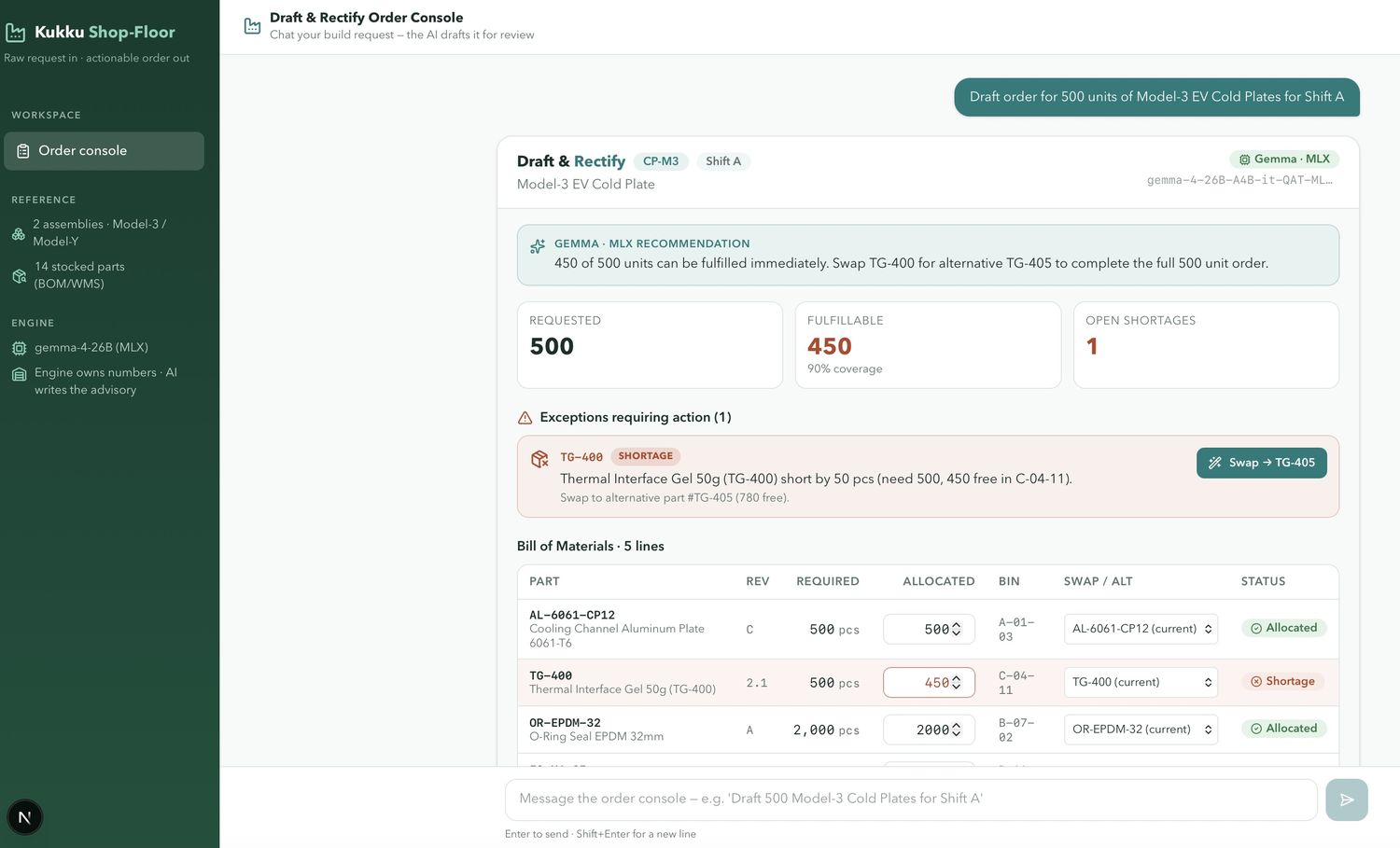Screen dimensions: 1400x848
Task: Open the AL-6061-CP12 swap/alt dropdown
Action: pyautogui.click(x=1141, y=629)
